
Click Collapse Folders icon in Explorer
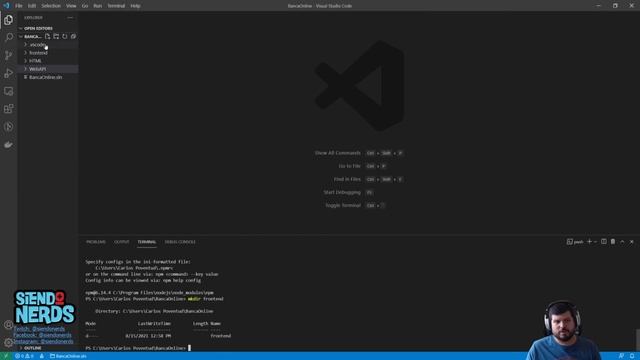(73, 36)
